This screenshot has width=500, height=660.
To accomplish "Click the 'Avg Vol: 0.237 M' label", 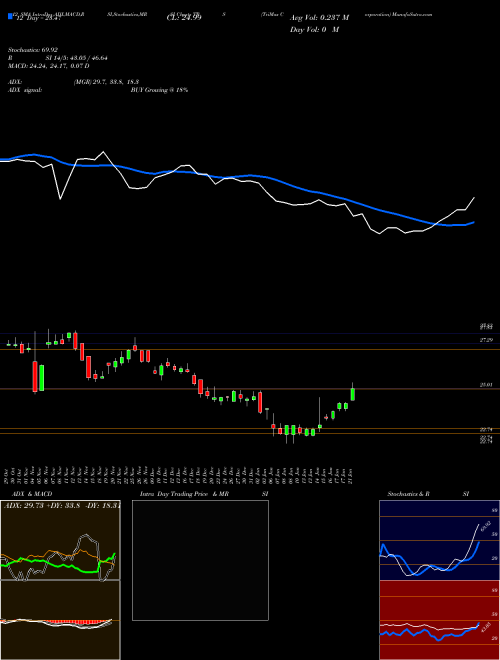I will point(319,18).
